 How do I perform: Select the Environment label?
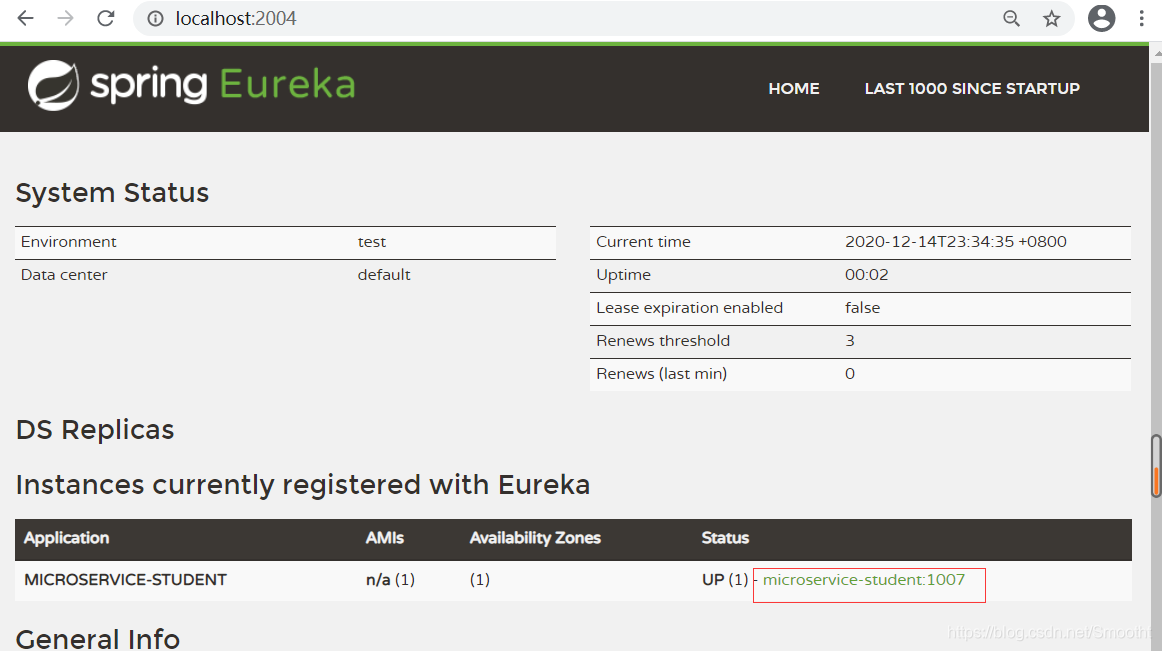pos(68,242)
